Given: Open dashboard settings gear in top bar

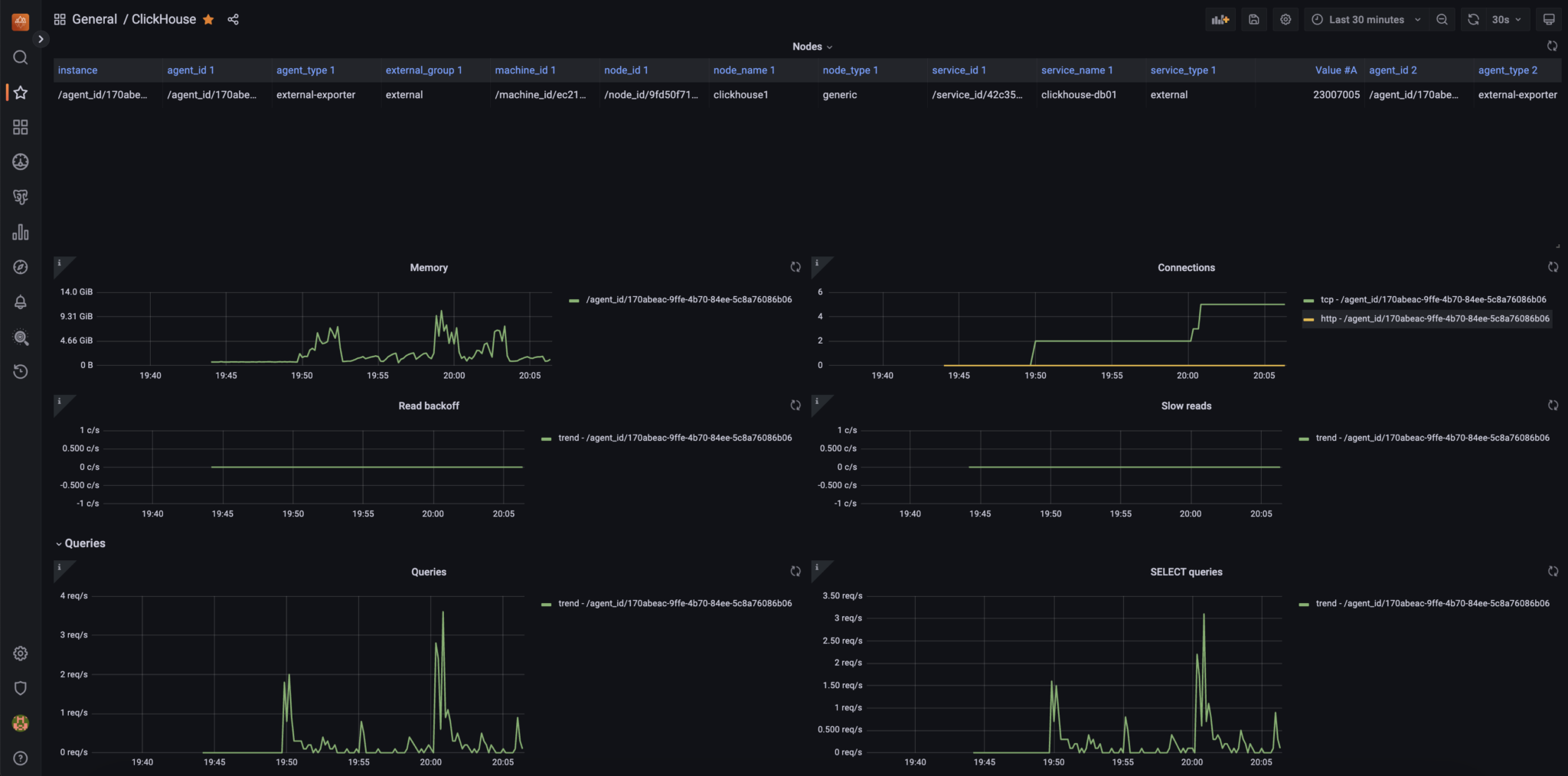Looking at the screenshot, I should point(1285,20).
